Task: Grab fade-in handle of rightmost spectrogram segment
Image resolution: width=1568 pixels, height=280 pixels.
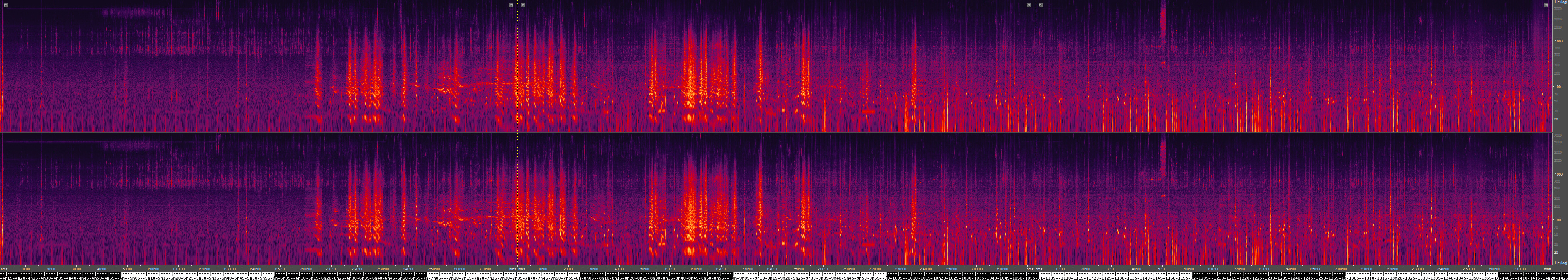Action: coord(1041,5)
